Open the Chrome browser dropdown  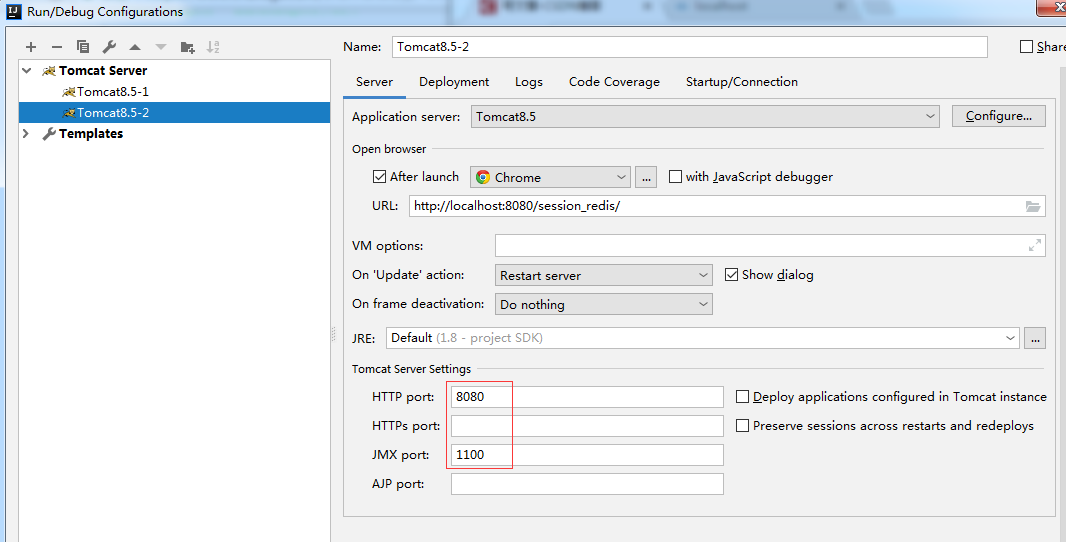tap(550, 177)
